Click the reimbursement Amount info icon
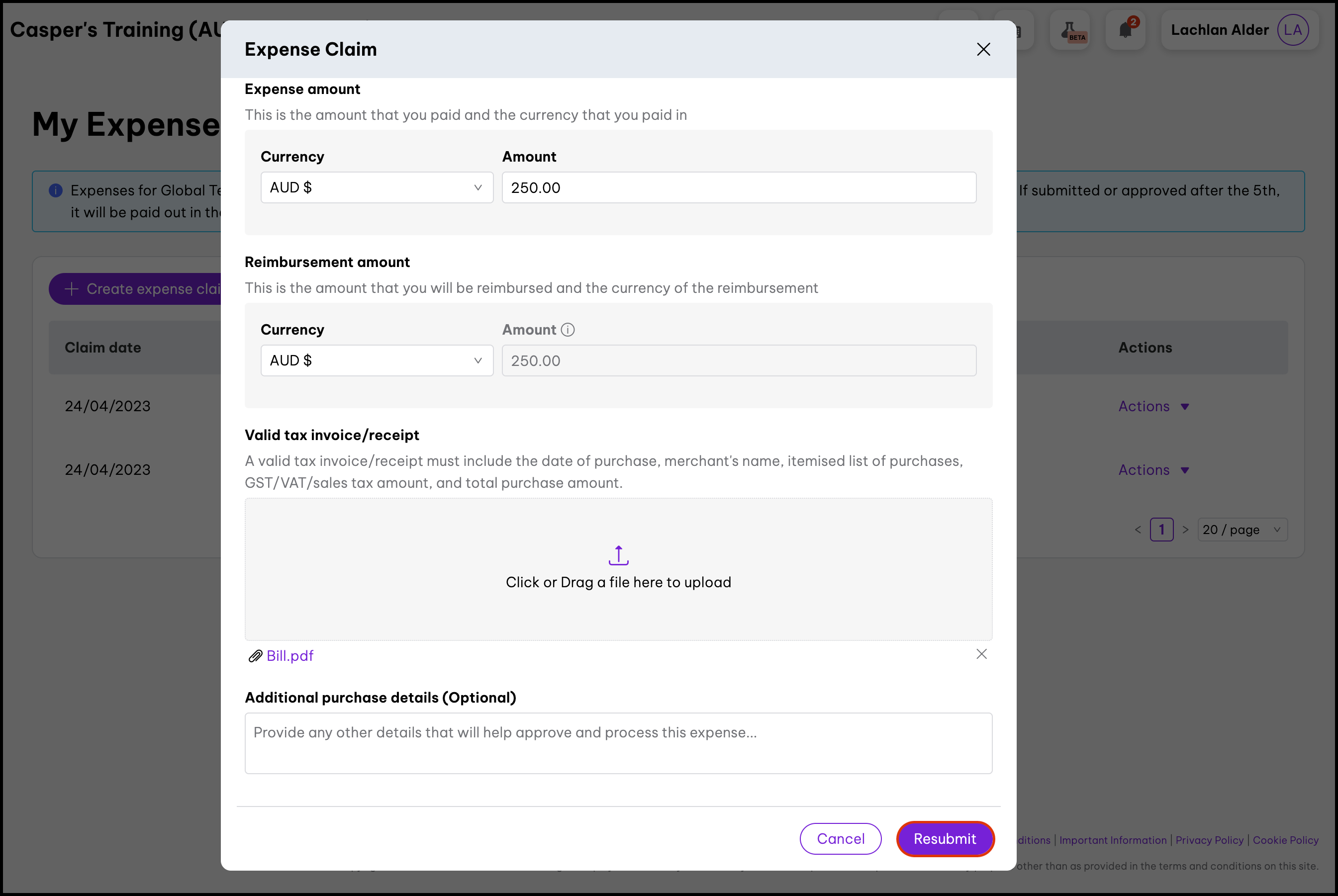The width and height of the screenshot is (1338, 896). point(568,330)
